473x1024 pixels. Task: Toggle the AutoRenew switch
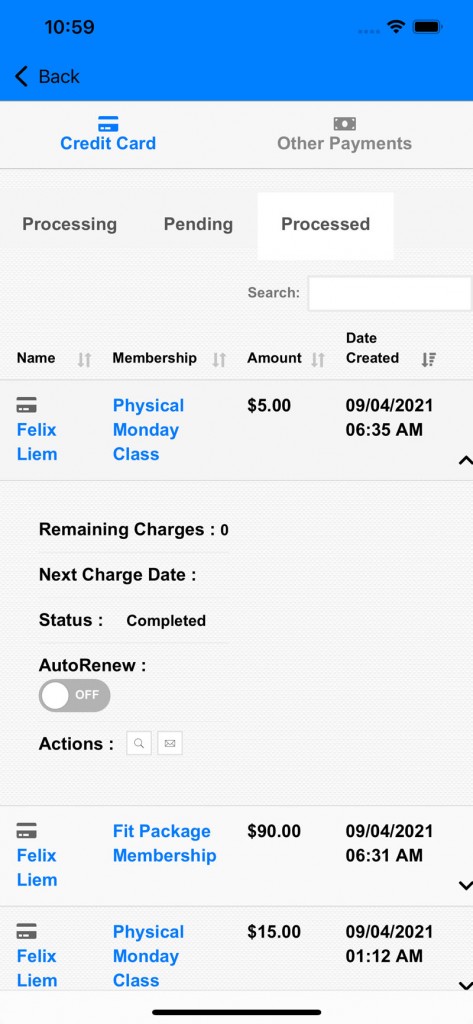(74, 696)
